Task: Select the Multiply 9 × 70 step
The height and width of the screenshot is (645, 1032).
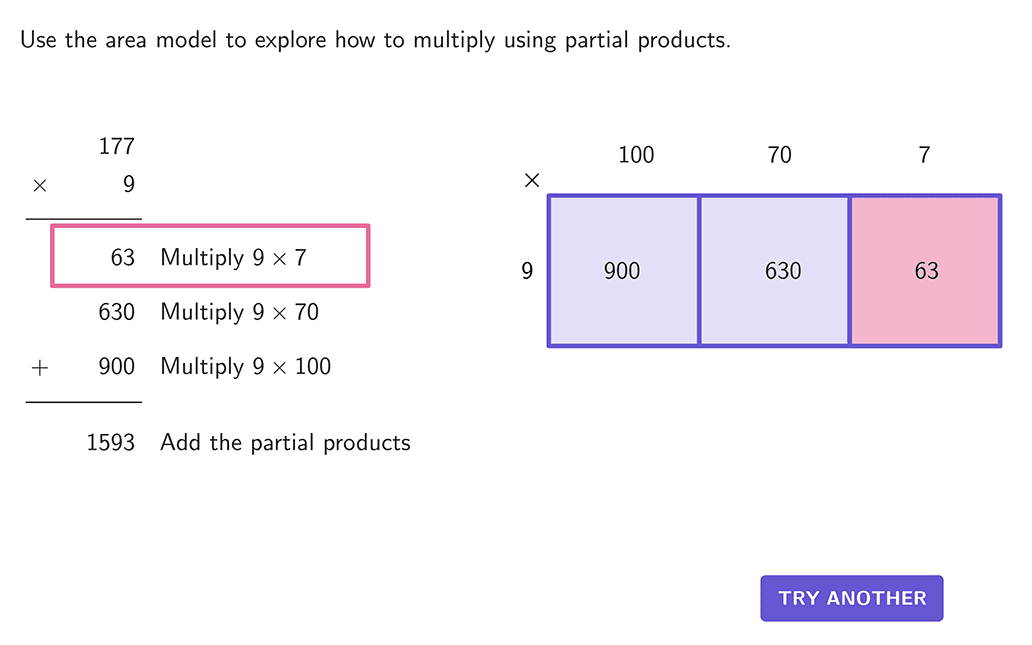Action: click(239, 312)
